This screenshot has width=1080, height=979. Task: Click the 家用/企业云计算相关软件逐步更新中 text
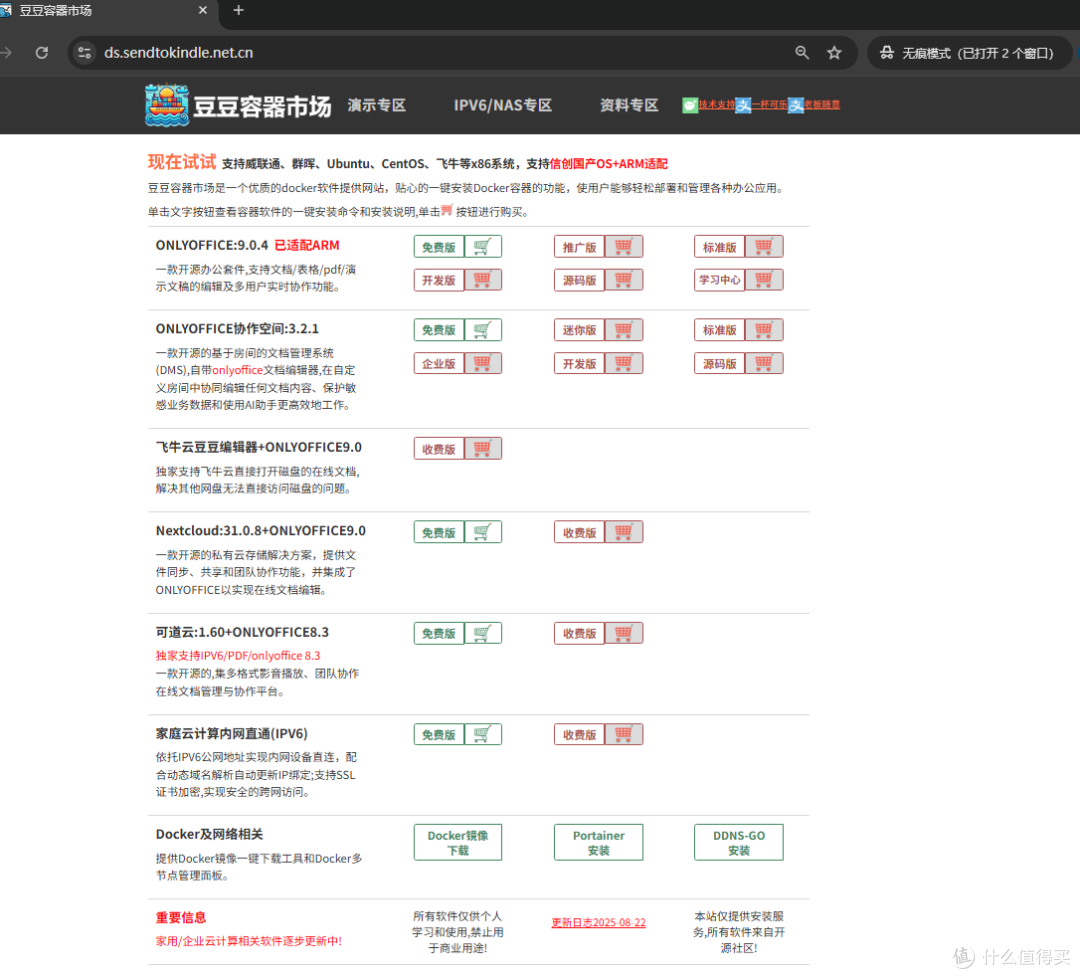249,941
